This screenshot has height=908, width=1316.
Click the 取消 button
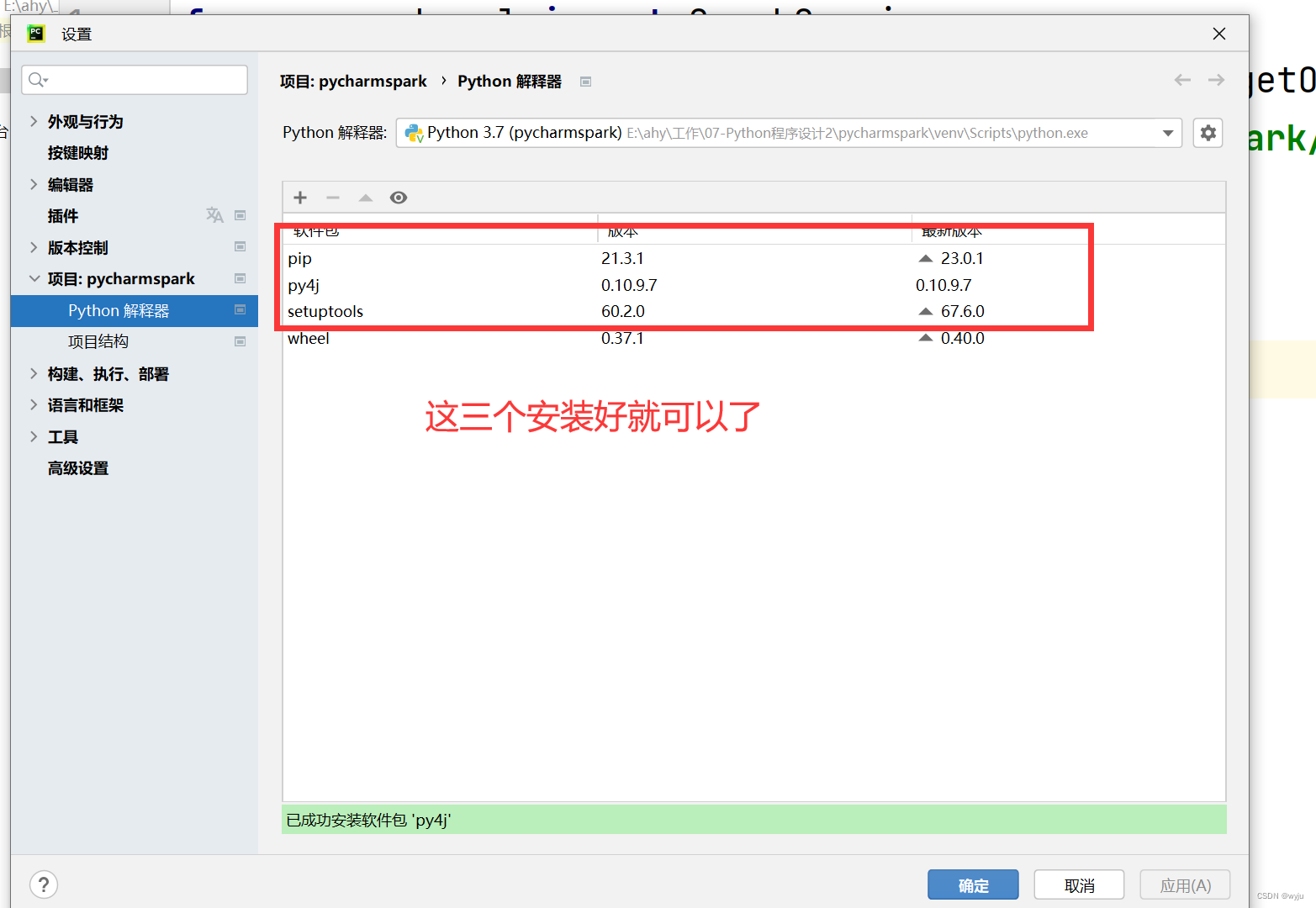pyautogui.click(x=1079, y=885)
